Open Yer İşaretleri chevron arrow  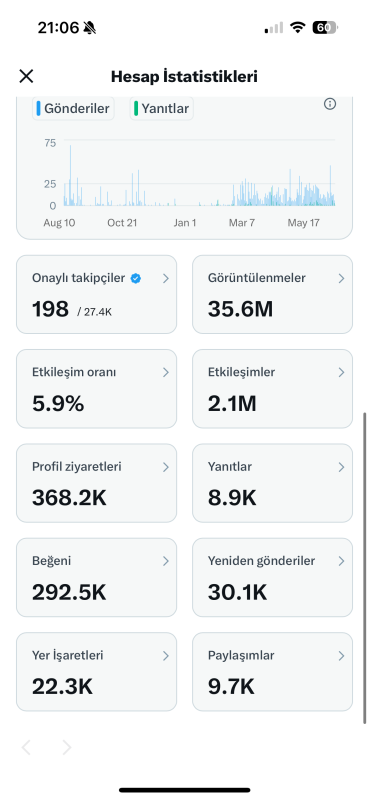point(165,656)
